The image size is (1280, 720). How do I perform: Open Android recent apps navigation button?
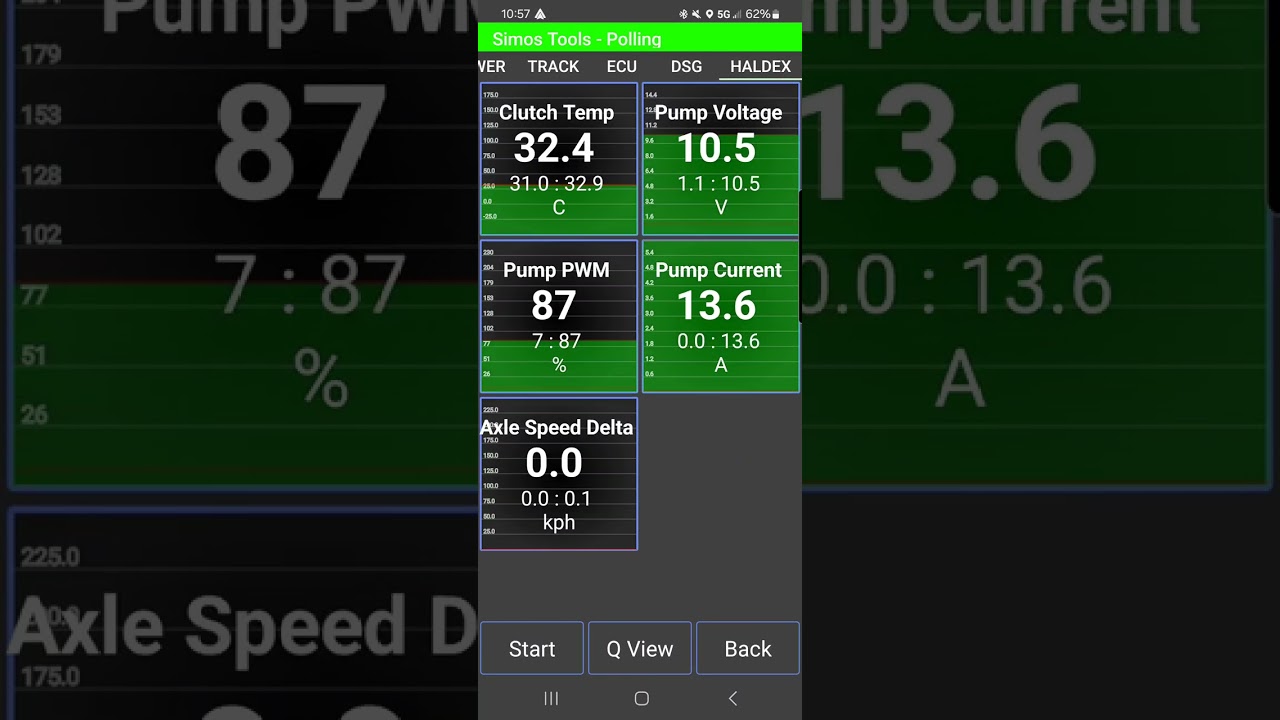[x=551, y=699]
